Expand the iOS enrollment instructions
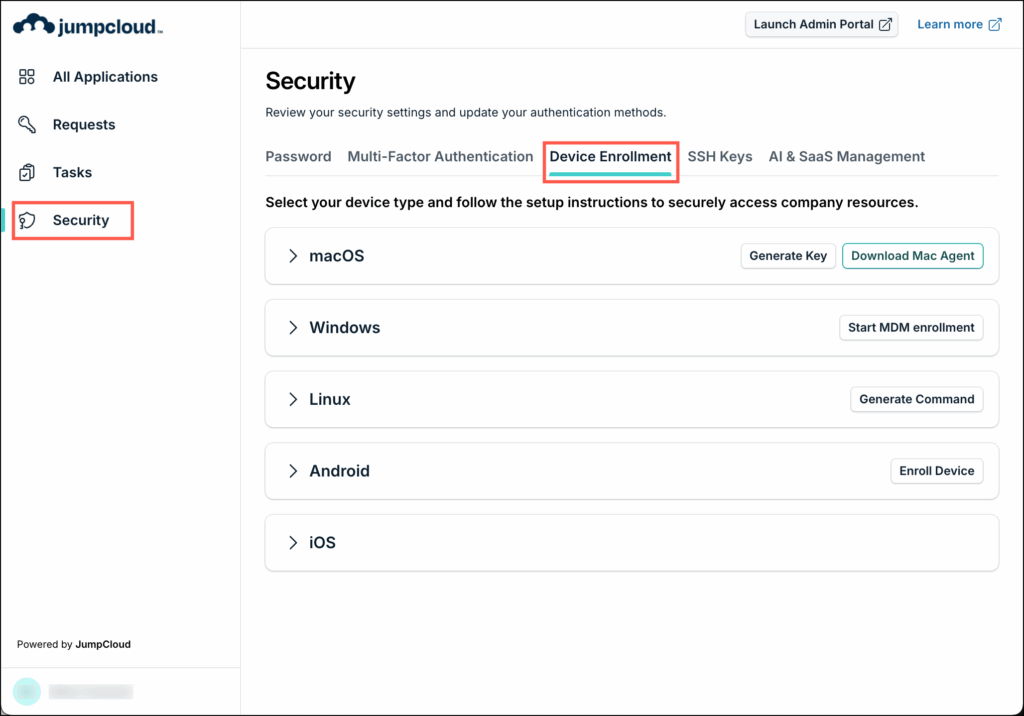 [293, 543]
